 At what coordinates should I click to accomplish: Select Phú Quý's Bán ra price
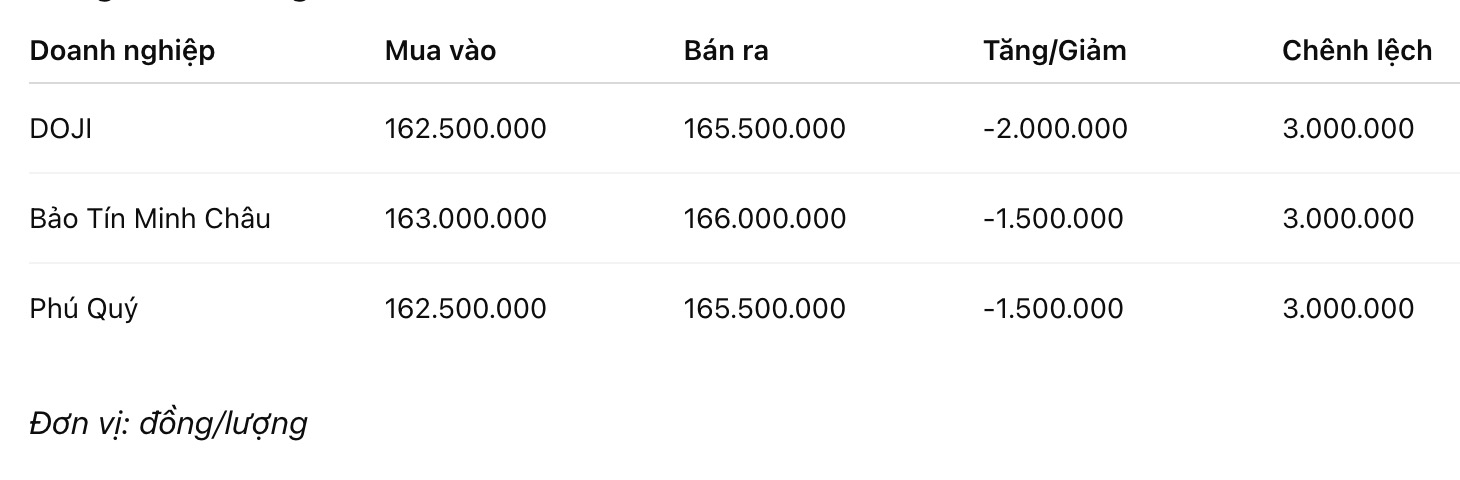(x=764, y=308)
